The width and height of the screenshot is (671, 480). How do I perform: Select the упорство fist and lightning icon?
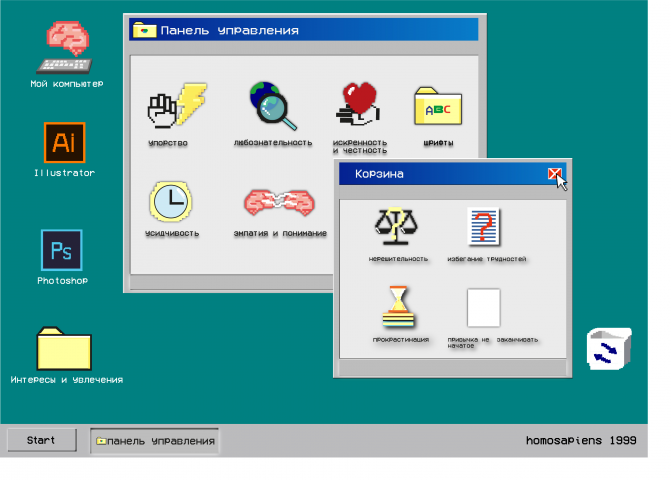tap(177, 106)
